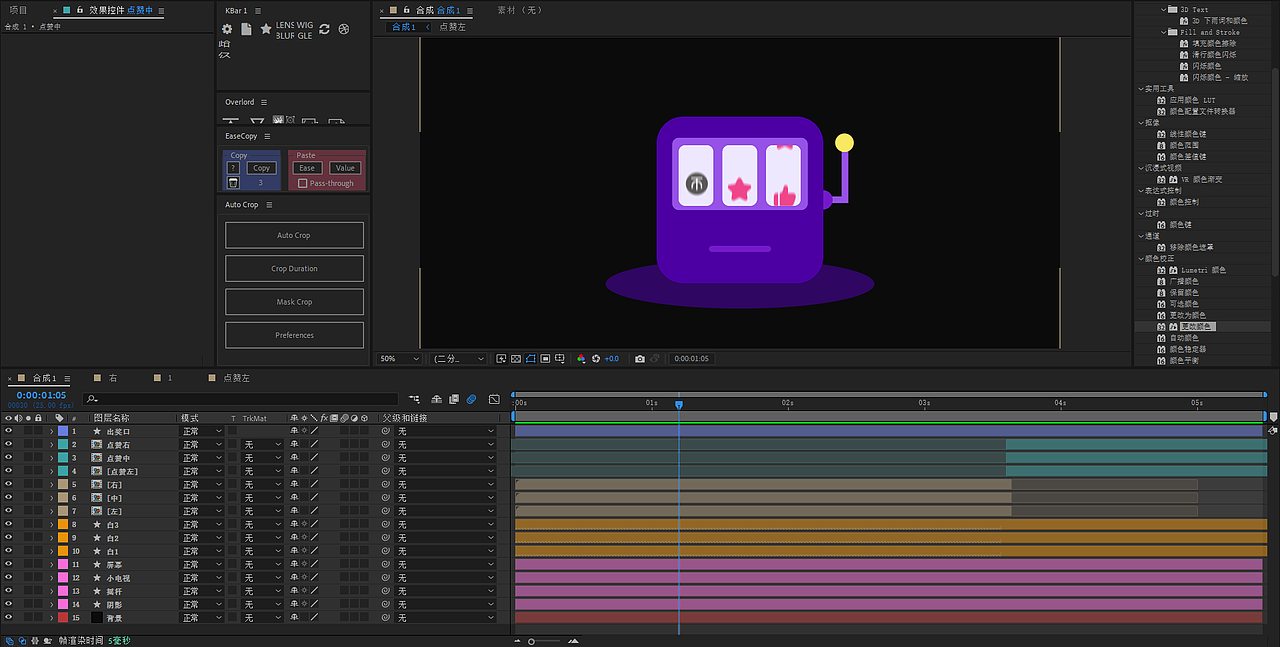
Task: Hide the 出奖口 layer with its eye icon
Action: [8, 431]
